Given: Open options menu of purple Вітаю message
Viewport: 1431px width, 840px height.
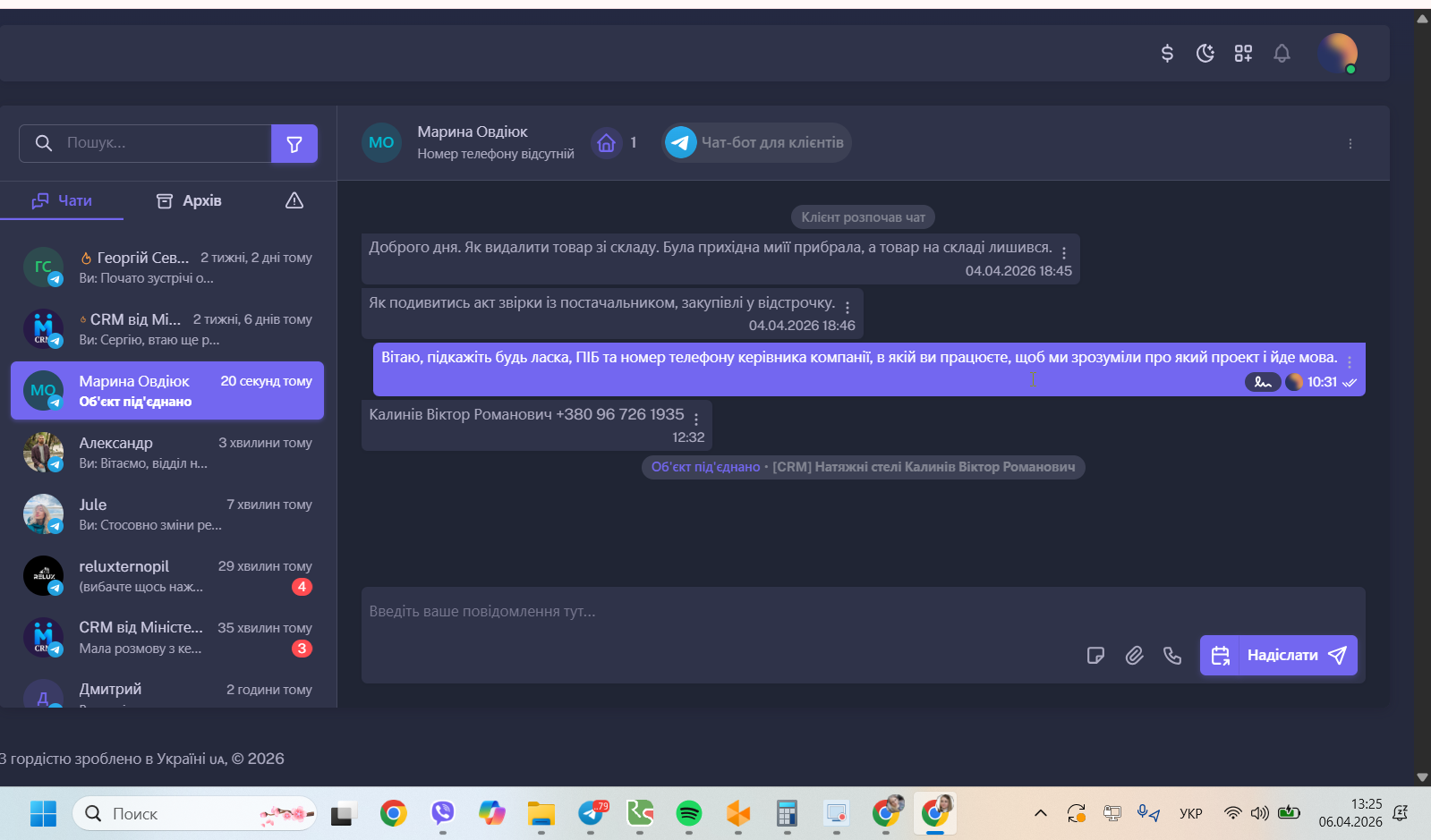Looking at the screenshot, I should (1350, 361).
